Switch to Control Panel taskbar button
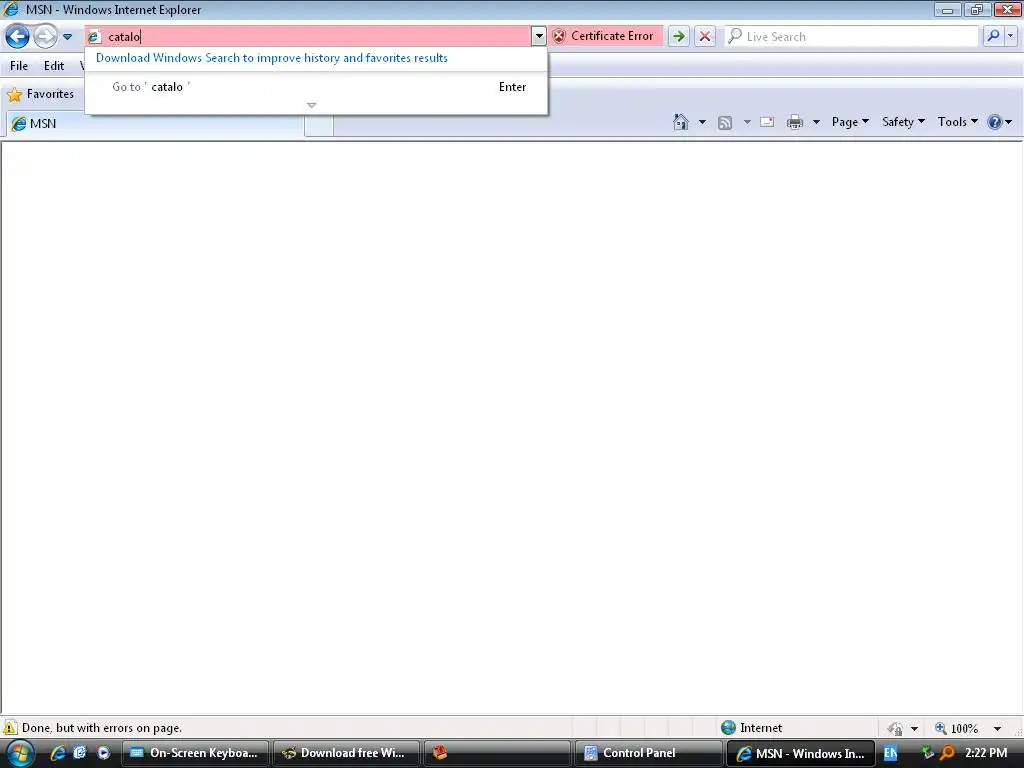Screen dimensions: 1024x768 [648, 753]
